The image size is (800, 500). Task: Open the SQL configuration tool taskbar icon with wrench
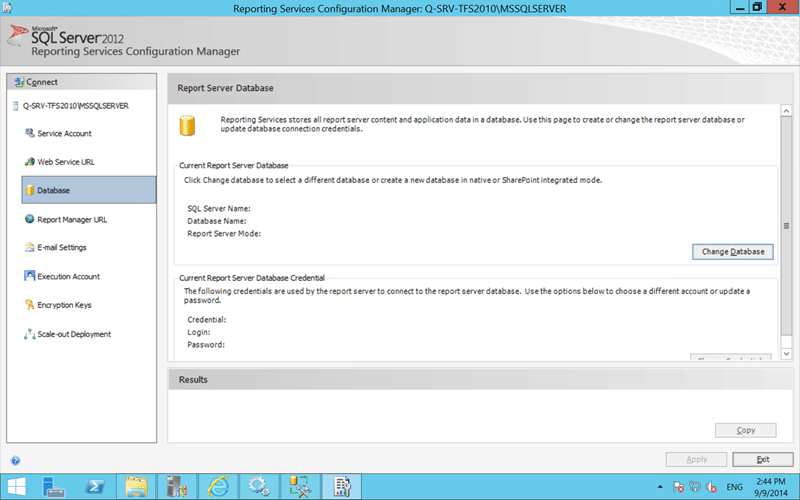point(300,487)
